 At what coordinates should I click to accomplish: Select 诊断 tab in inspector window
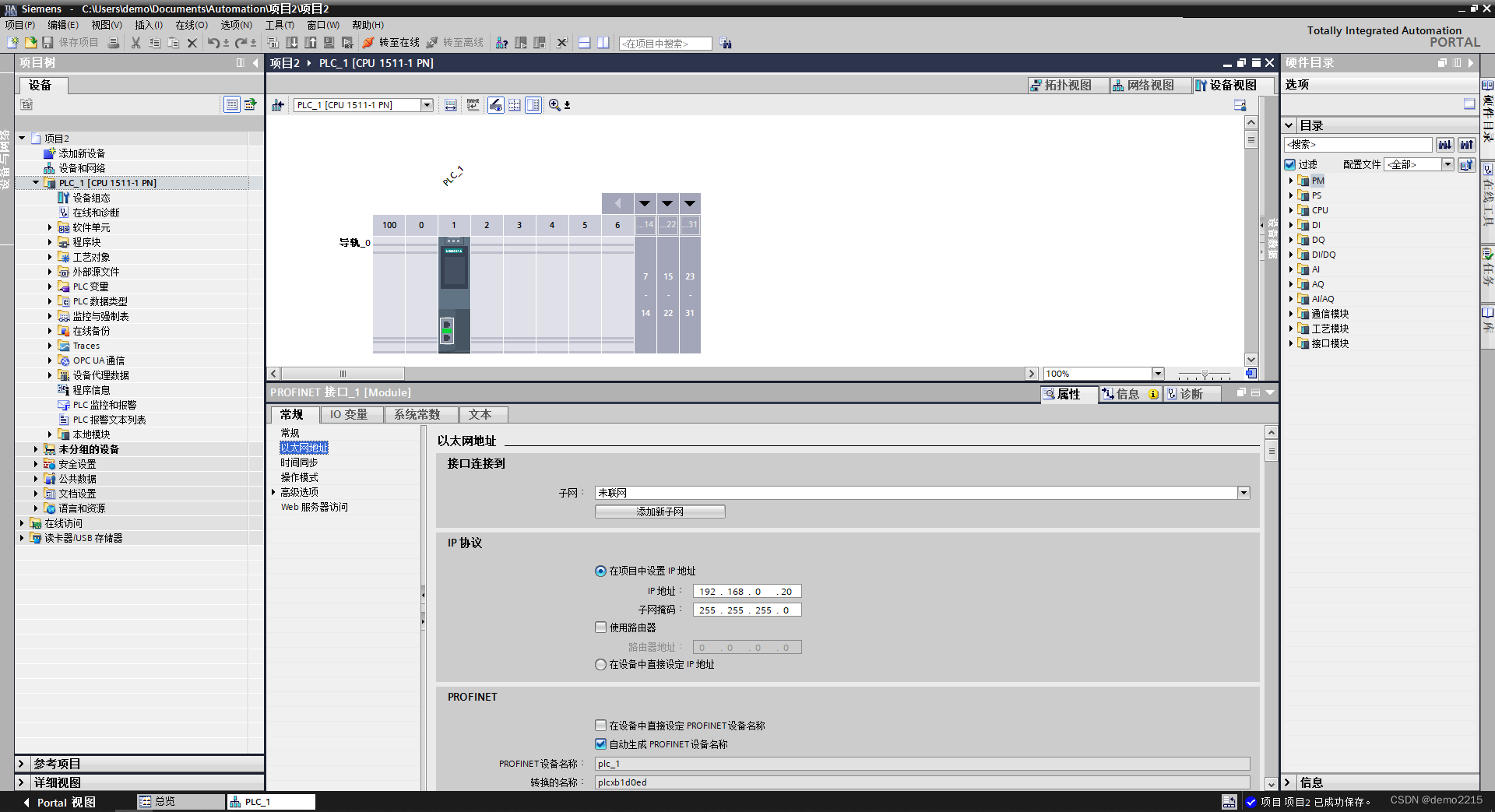[x=1191, y=394]
